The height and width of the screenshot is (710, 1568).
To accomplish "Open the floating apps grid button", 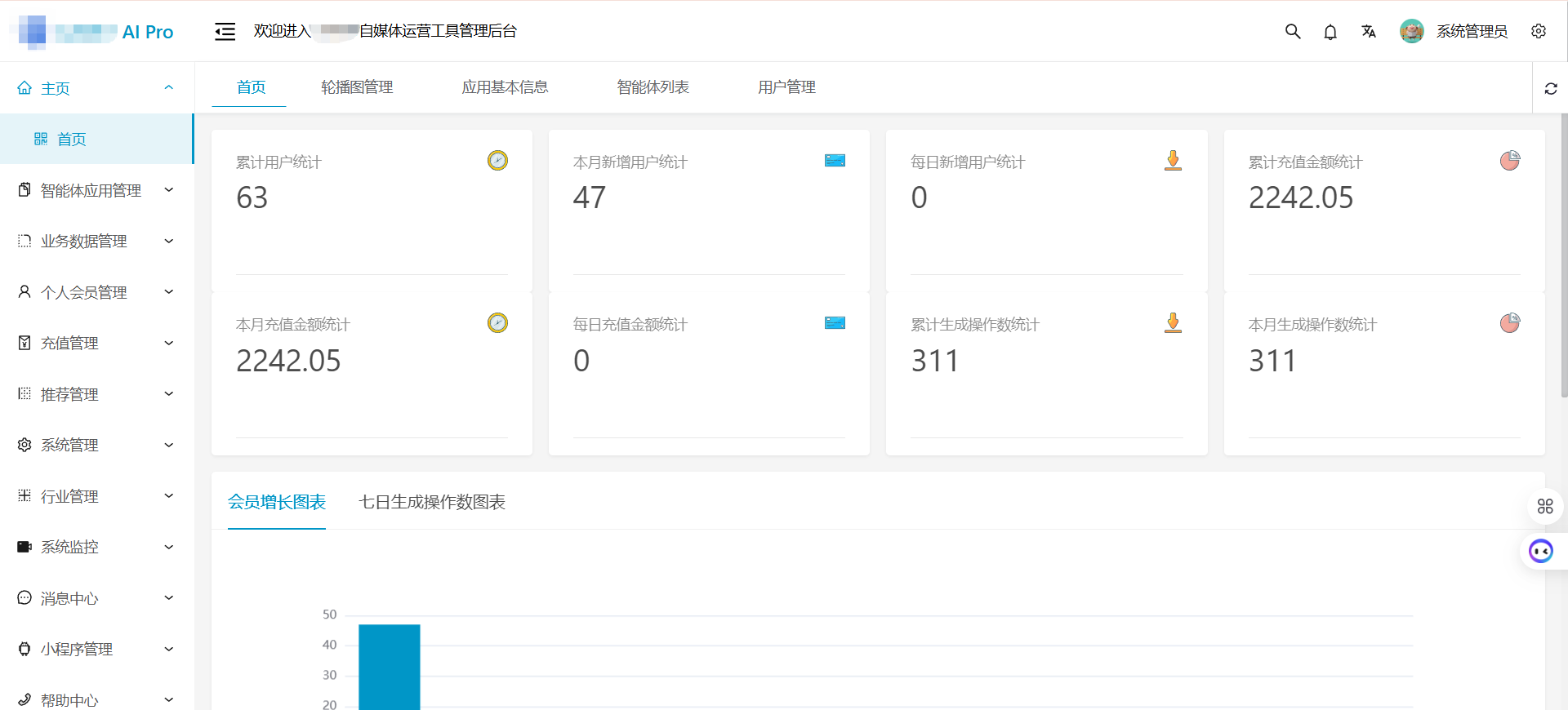I will coord(1545,506).
